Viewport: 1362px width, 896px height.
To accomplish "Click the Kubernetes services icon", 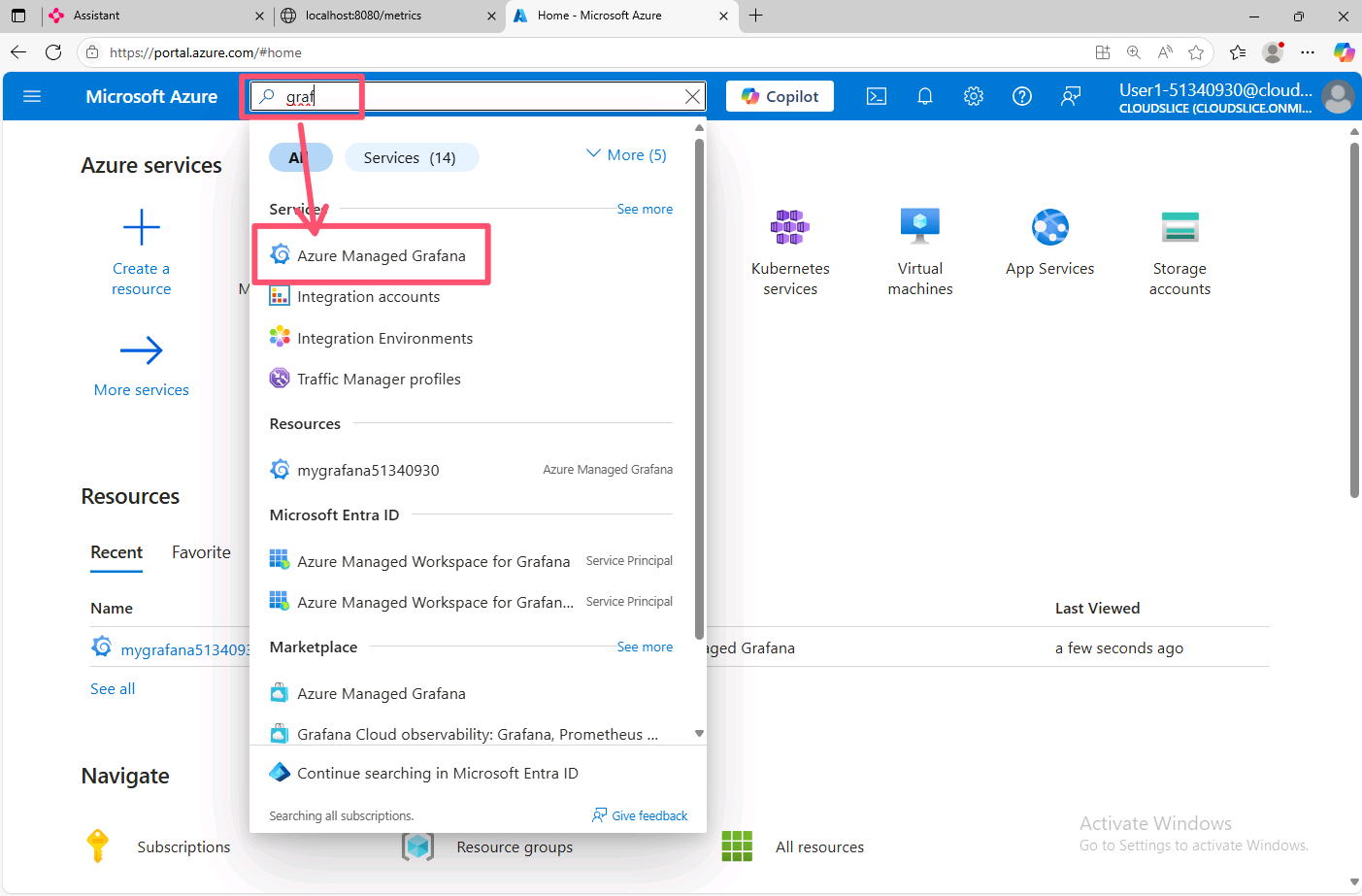I will [x=789, y=228].
